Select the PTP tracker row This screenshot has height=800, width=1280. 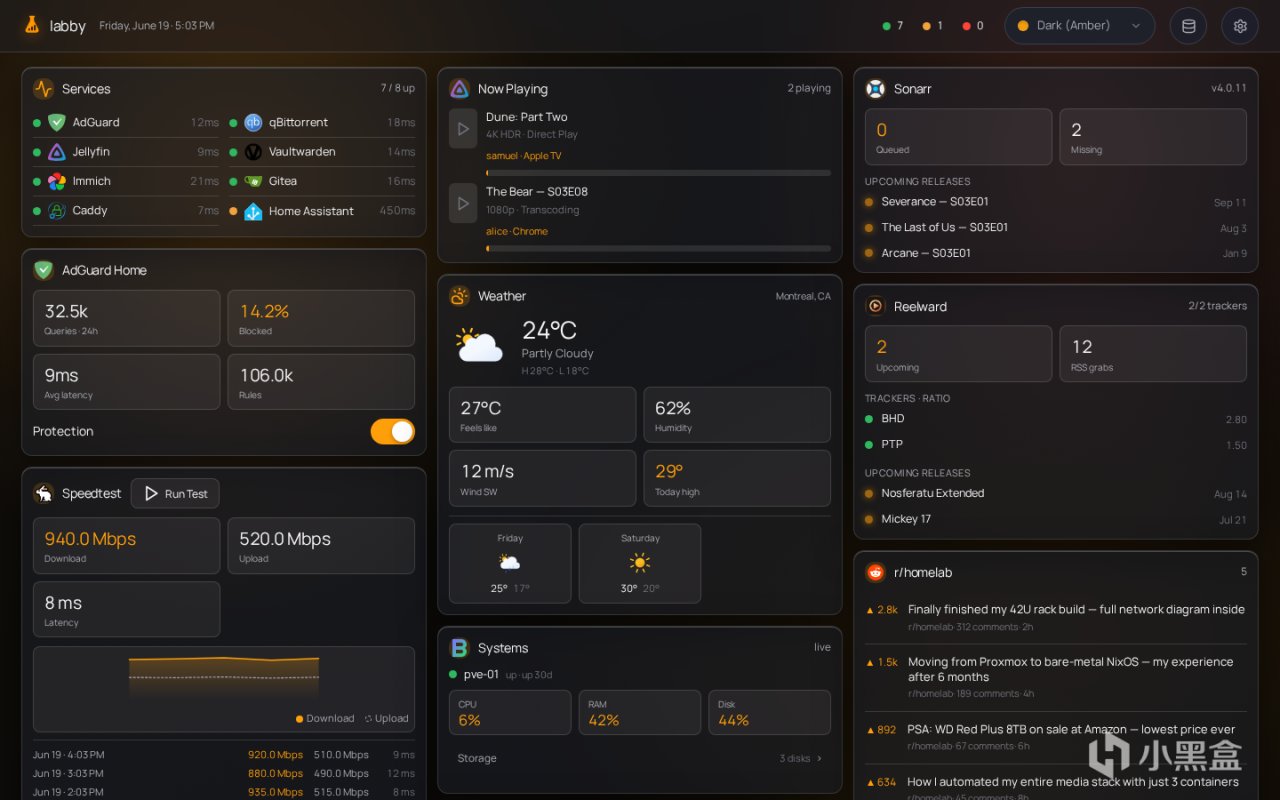(1056, 445)
